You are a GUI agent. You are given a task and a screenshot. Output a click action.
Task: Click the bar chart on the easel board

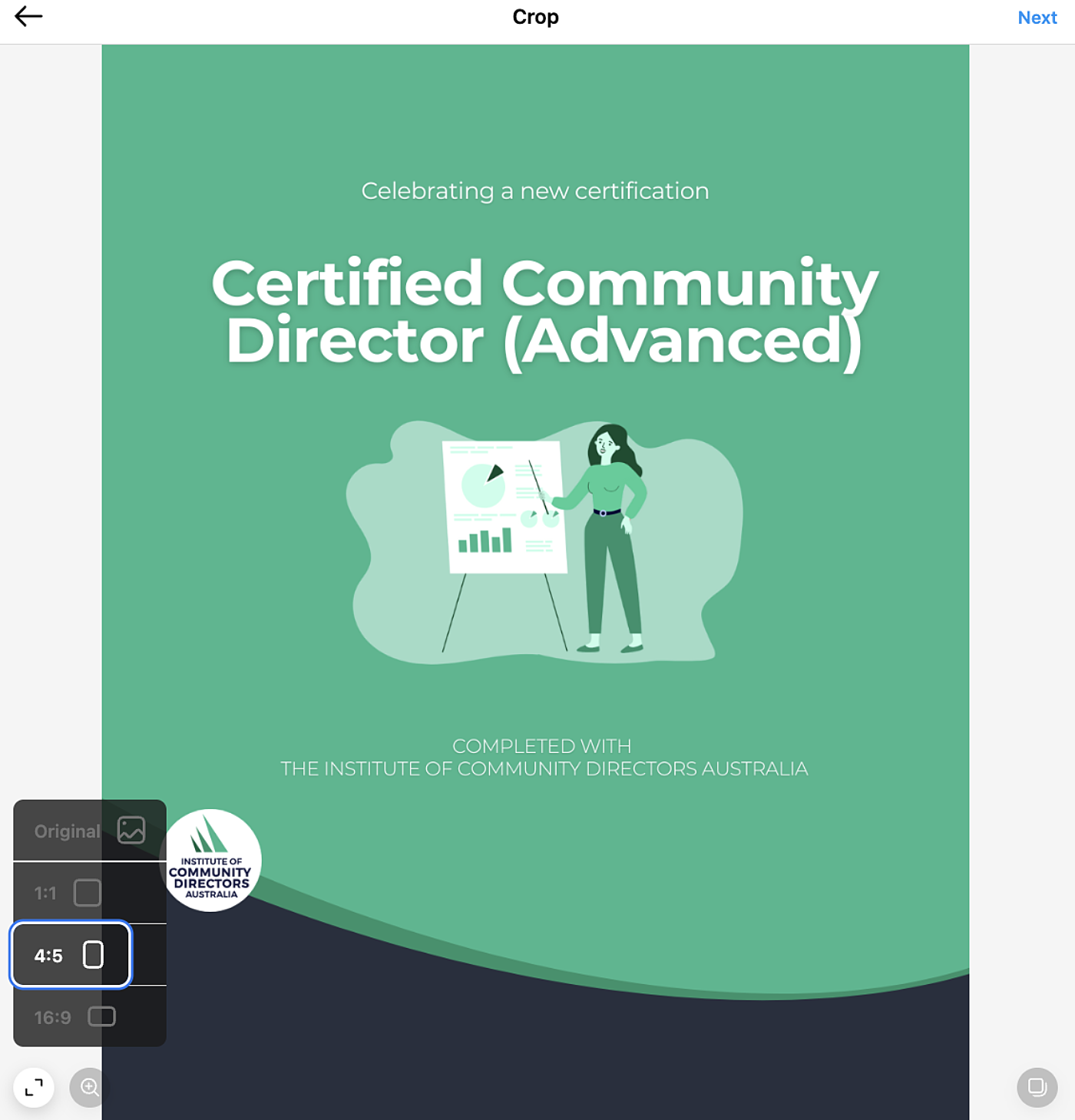tap(485, 540)
